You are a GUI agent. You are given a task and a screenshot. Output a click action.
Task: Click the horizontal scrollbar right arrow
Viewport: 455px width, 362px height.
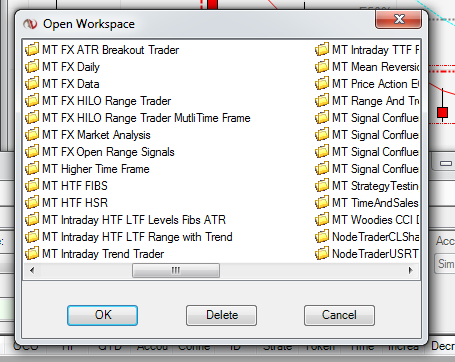[411, 270]
